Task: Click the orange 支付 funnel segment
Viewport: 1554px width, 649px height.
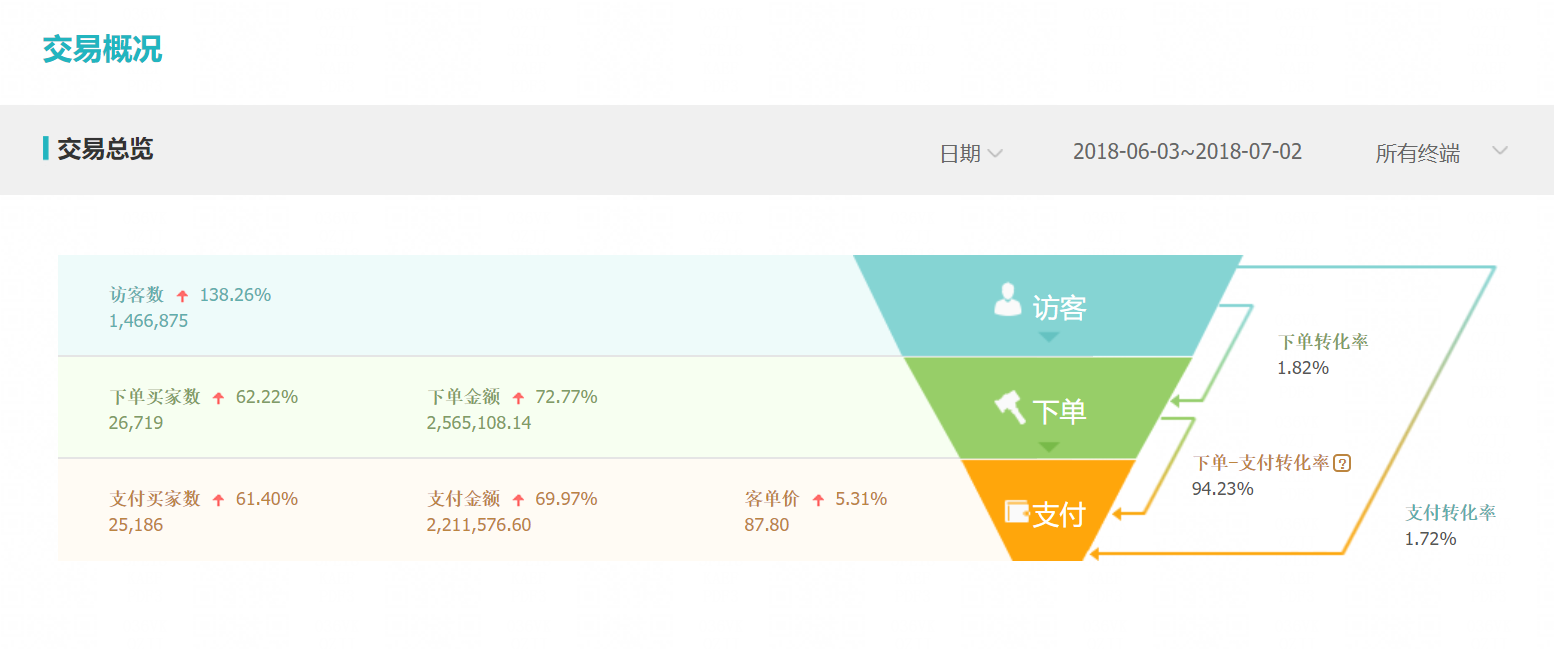Action: tap(1048, 509)
